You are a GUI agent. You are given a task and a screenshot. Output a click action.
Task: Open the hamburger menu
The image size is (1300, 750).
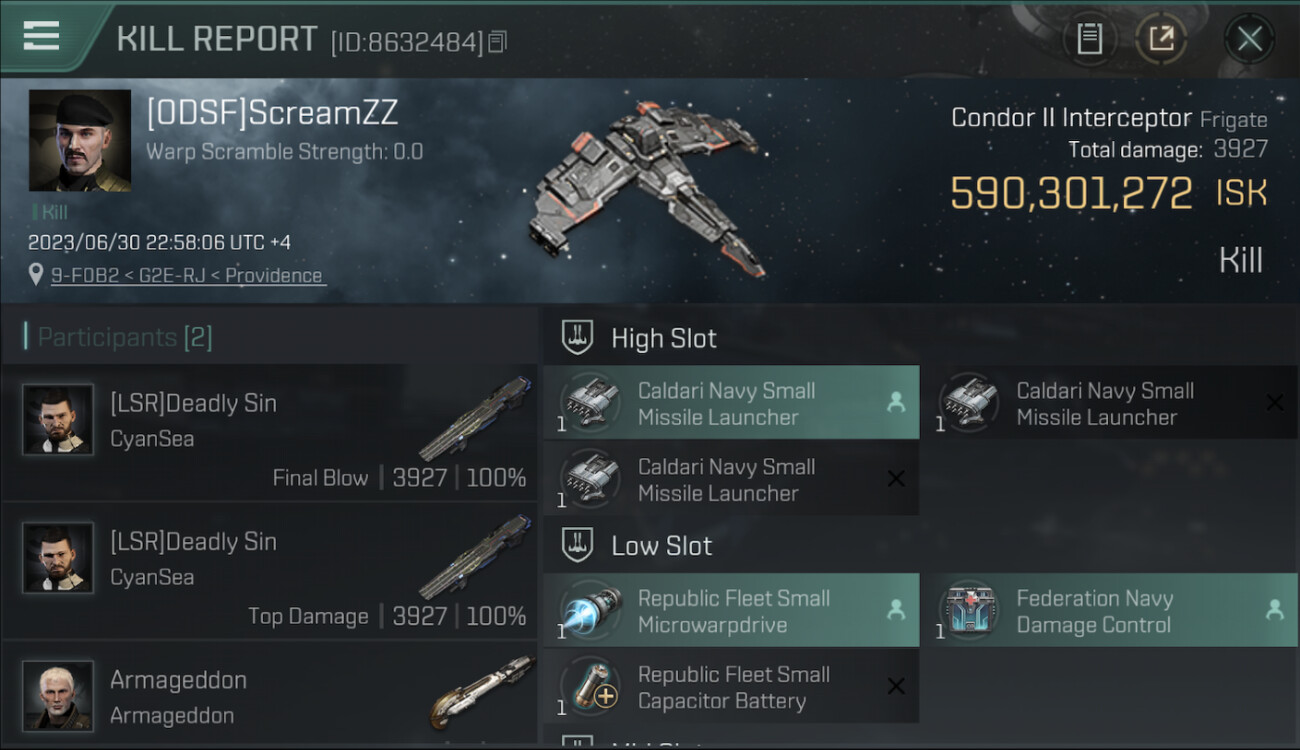tap(41, 36)
